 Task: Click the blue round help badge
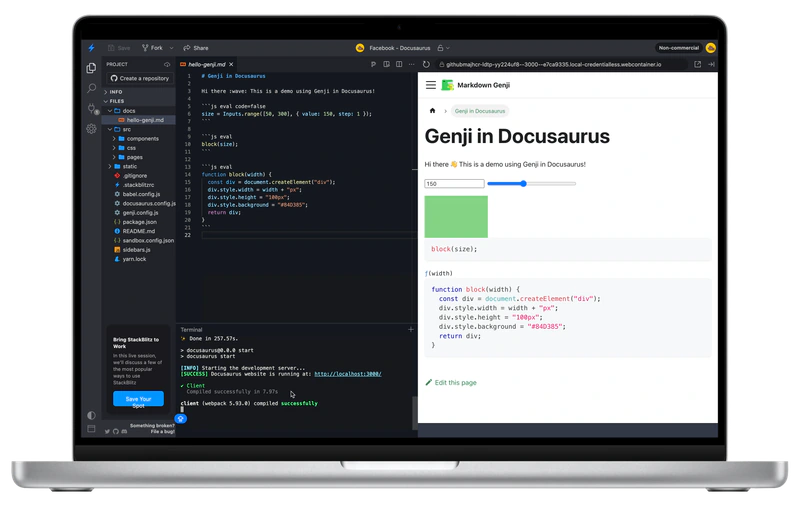tap(181, 419)
